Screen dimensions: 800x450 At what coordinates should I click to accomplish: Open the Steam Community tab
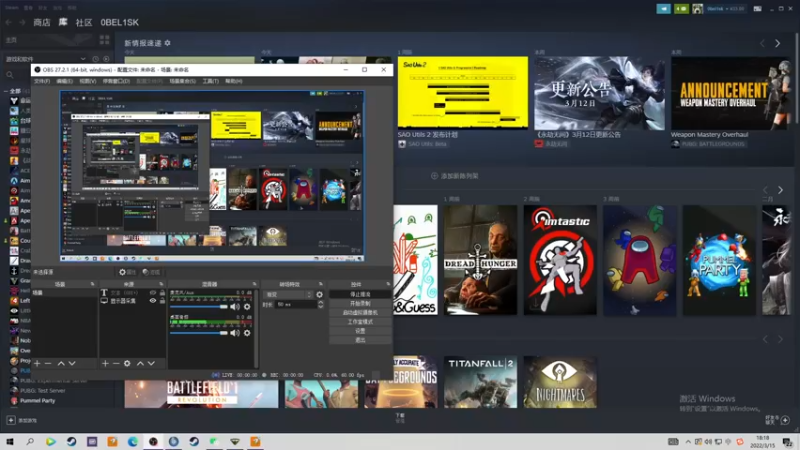pyautogui.click(x=84, y=22)
